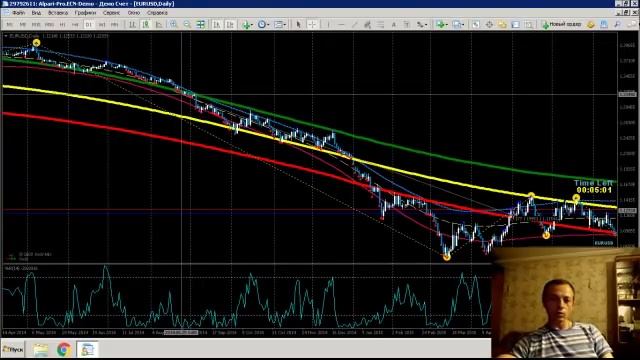Screen dimensions: 640x360
Task: Toggle chart shift from right edge
Action: pos(230,24)
